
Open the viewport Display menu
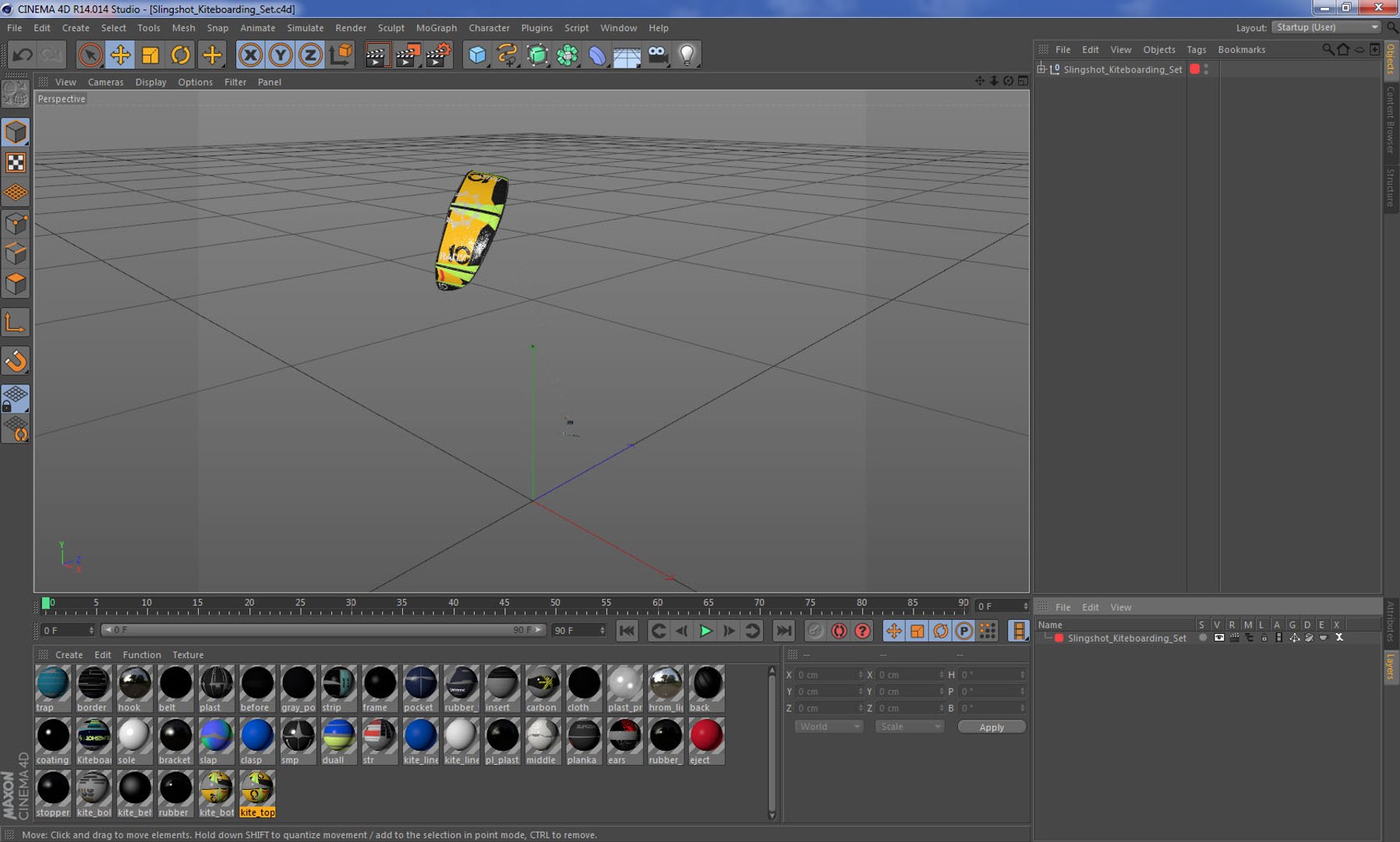pos(150,82)
